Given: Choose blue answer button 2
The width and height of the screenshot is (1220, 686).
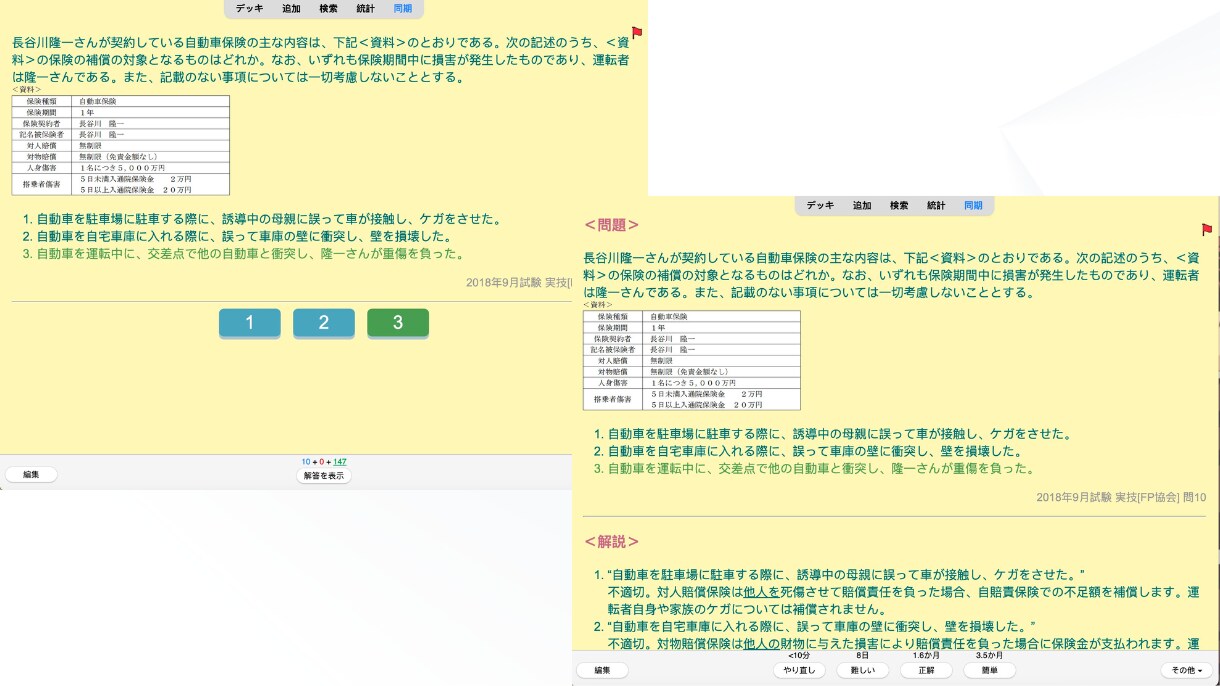Looking at the screenshot, I should click(x=324, y=323).
